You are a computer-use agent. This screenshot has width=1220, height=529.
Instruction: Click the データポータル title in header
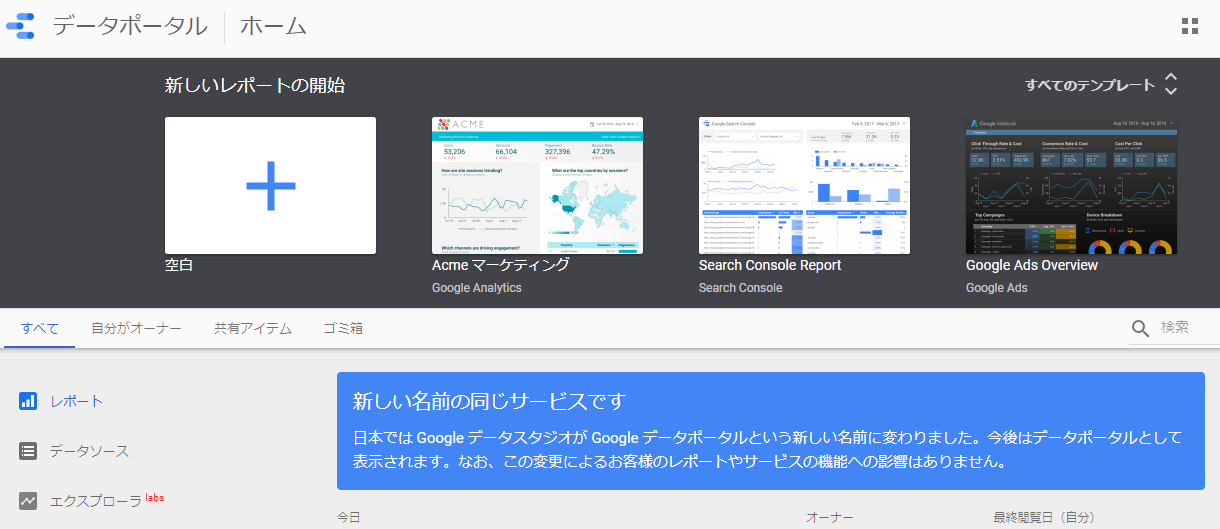point(130,26)
